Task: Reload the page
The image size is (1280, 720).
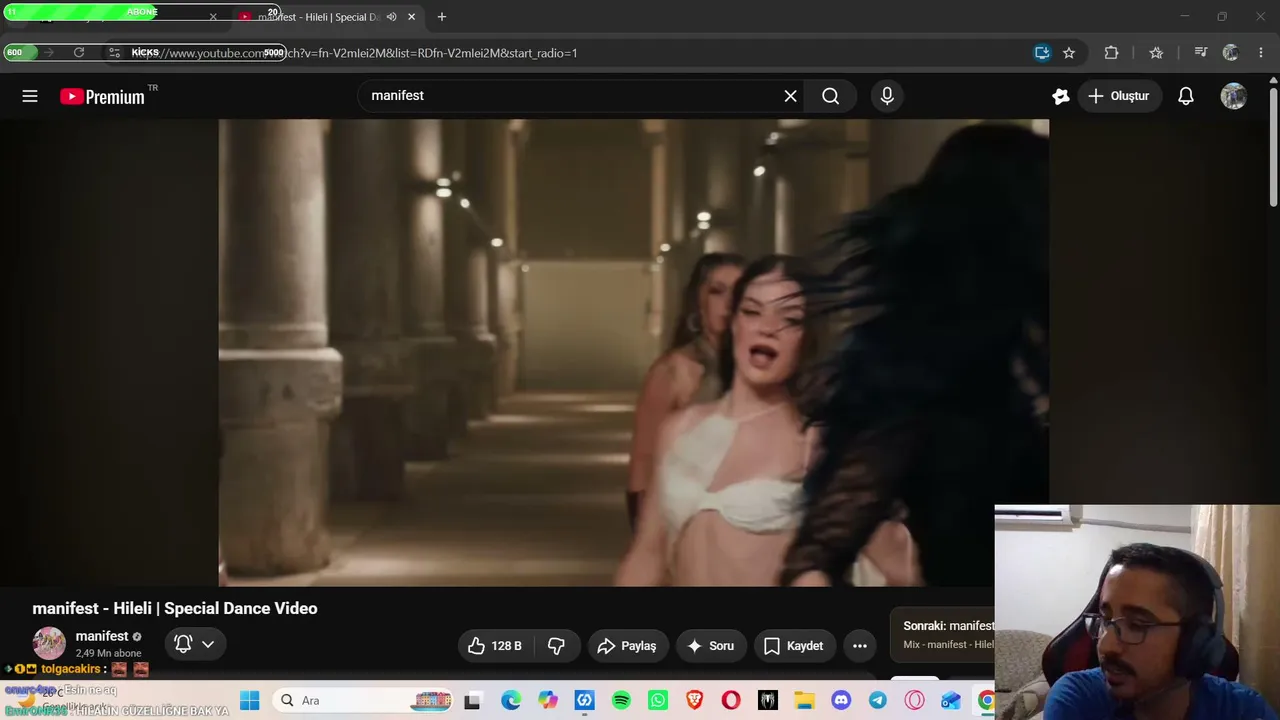Action: [x=79, y=53]
